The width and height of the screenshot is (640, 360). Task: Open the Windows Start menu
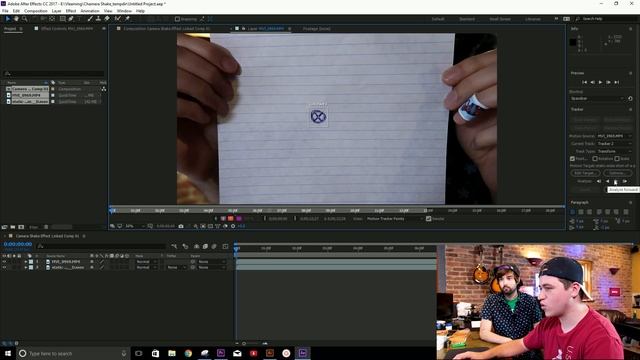(7, 353)
